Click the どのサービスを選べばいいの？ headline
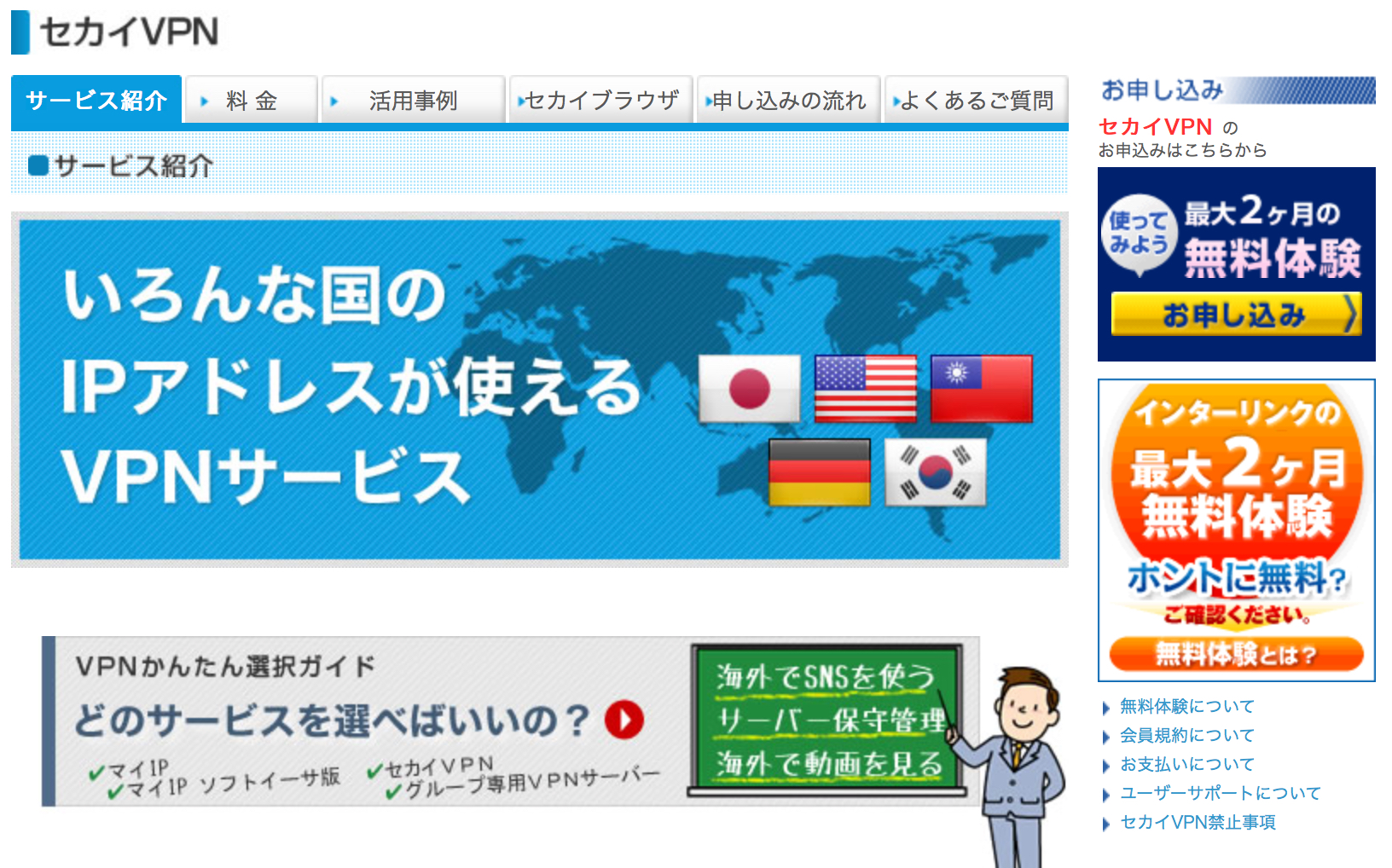The width and height of the screenshot is (1392, 868). point(331,720)
